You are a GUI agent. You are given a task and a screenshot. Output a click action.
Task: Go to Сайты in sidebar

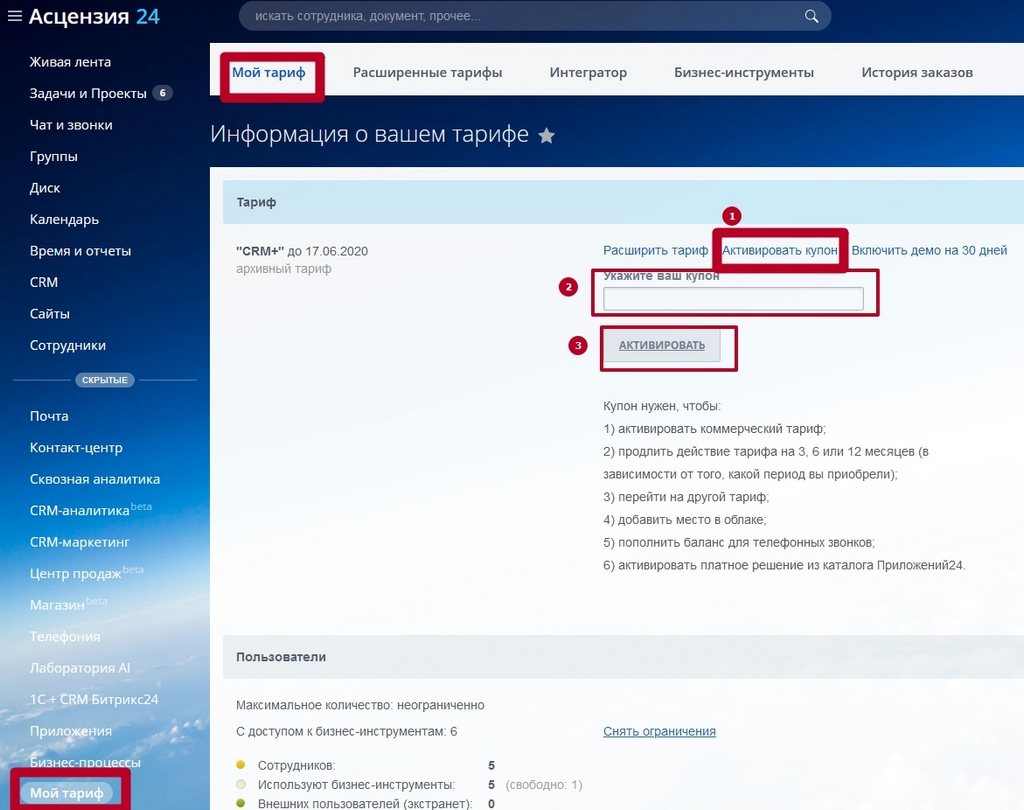[50, 314]
